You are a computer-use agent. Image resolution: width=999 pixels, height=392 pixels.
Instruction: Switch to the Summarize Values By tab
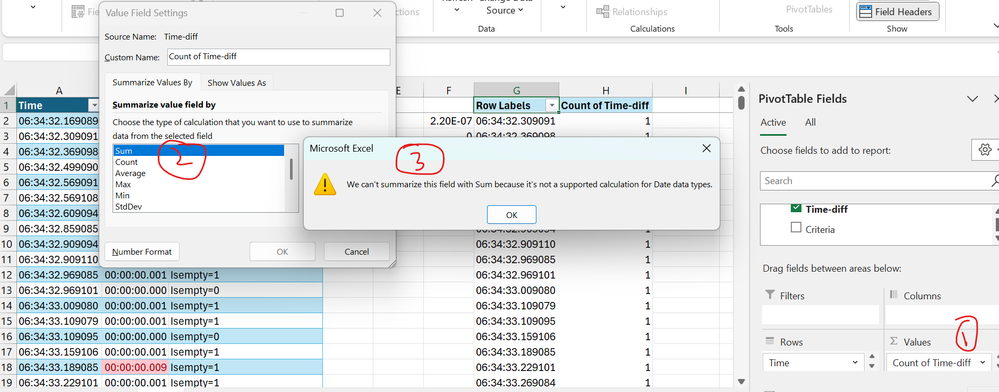[152, 82]
